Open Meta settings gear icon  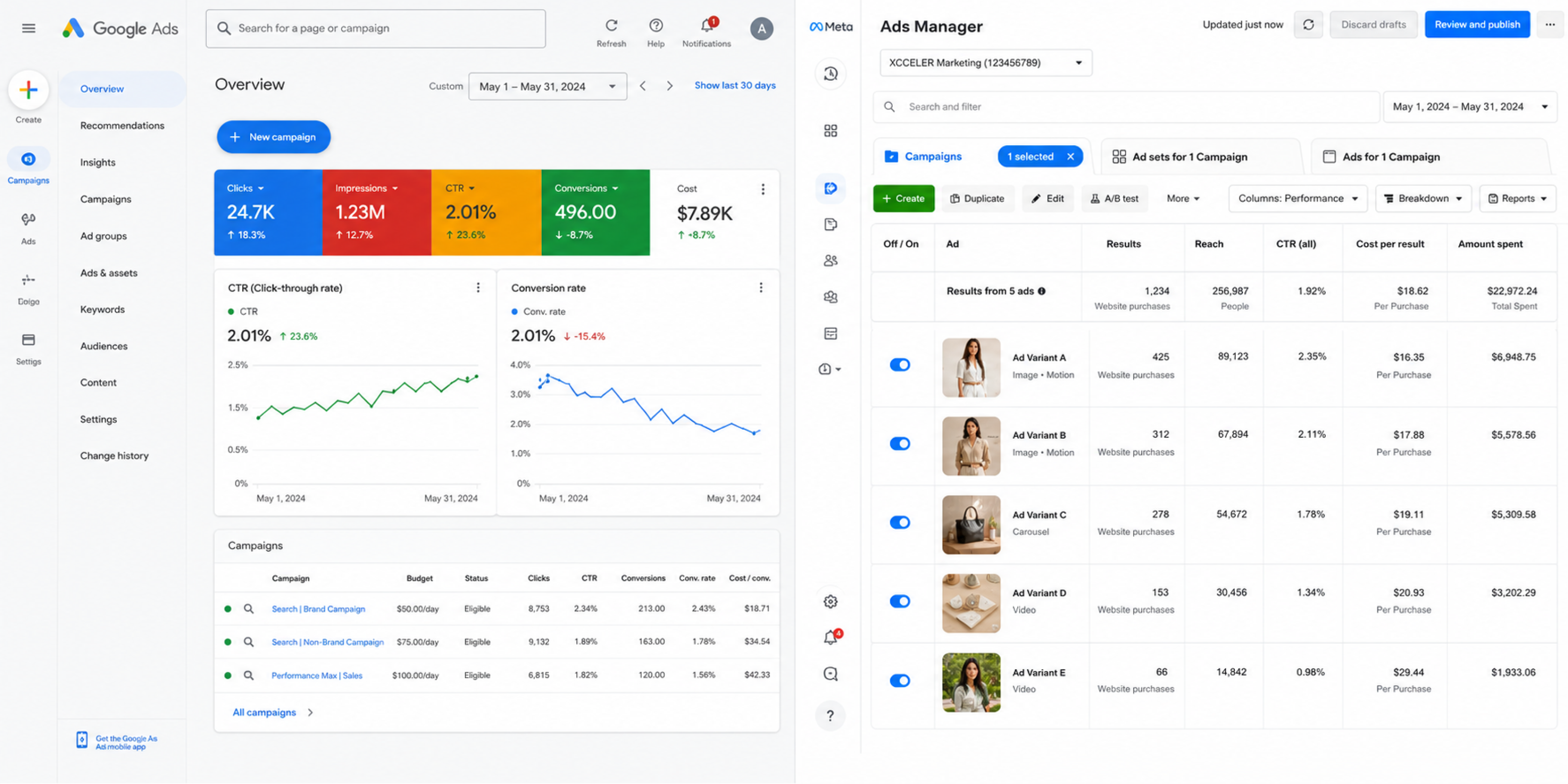(830, 602)
